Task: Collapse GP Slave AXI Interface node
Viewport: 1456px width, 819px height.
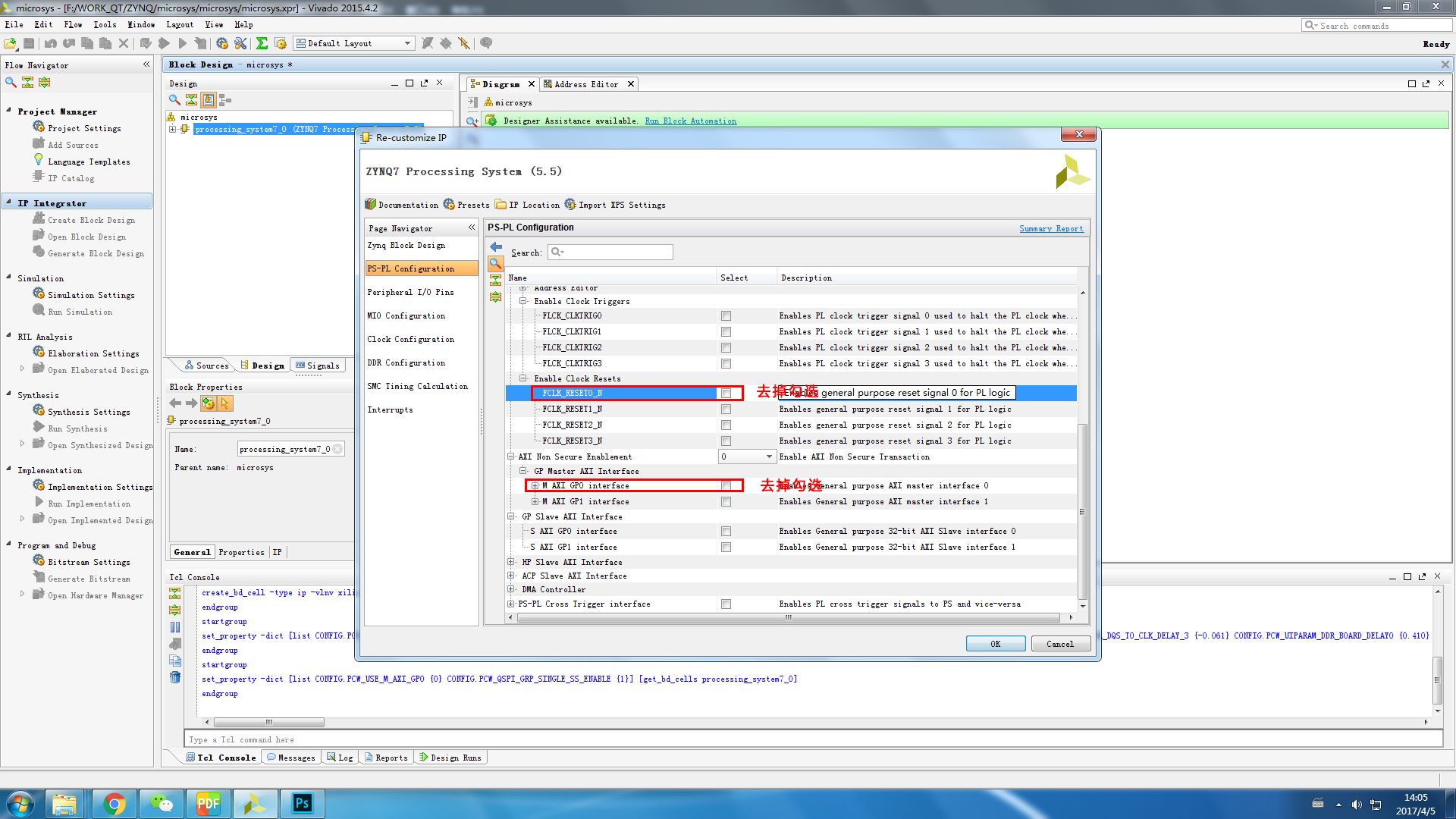Action: click(x=510, y=516)
